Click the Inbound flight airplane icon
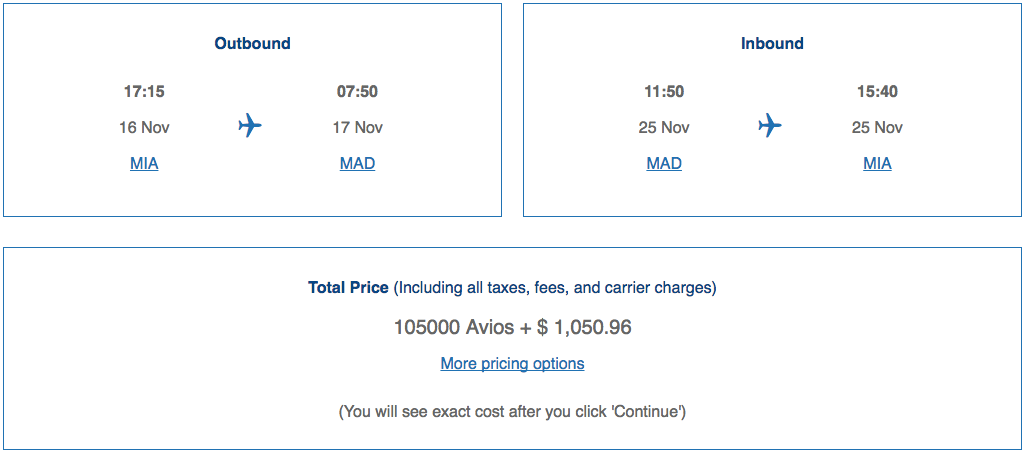This screenshot has height=454, width=1026. point(770,126)
